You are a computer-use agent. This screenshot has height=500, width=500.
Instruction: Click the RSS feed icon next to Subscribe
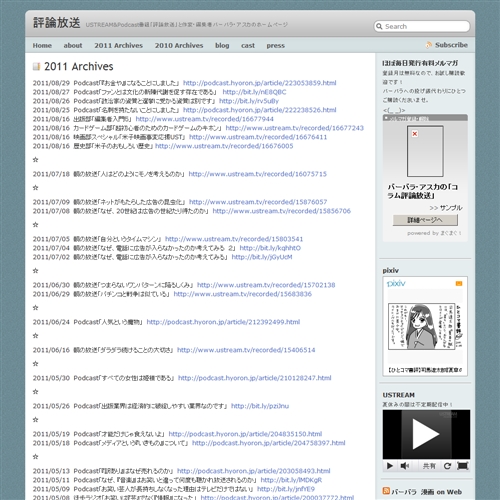[429, 45]
